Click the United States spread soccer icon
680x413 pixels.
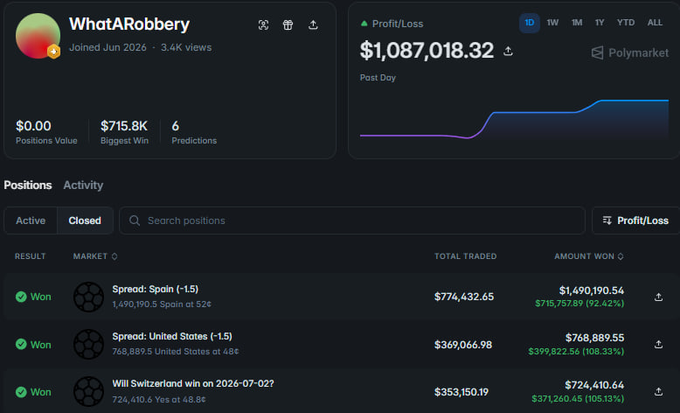click(88, 344)
